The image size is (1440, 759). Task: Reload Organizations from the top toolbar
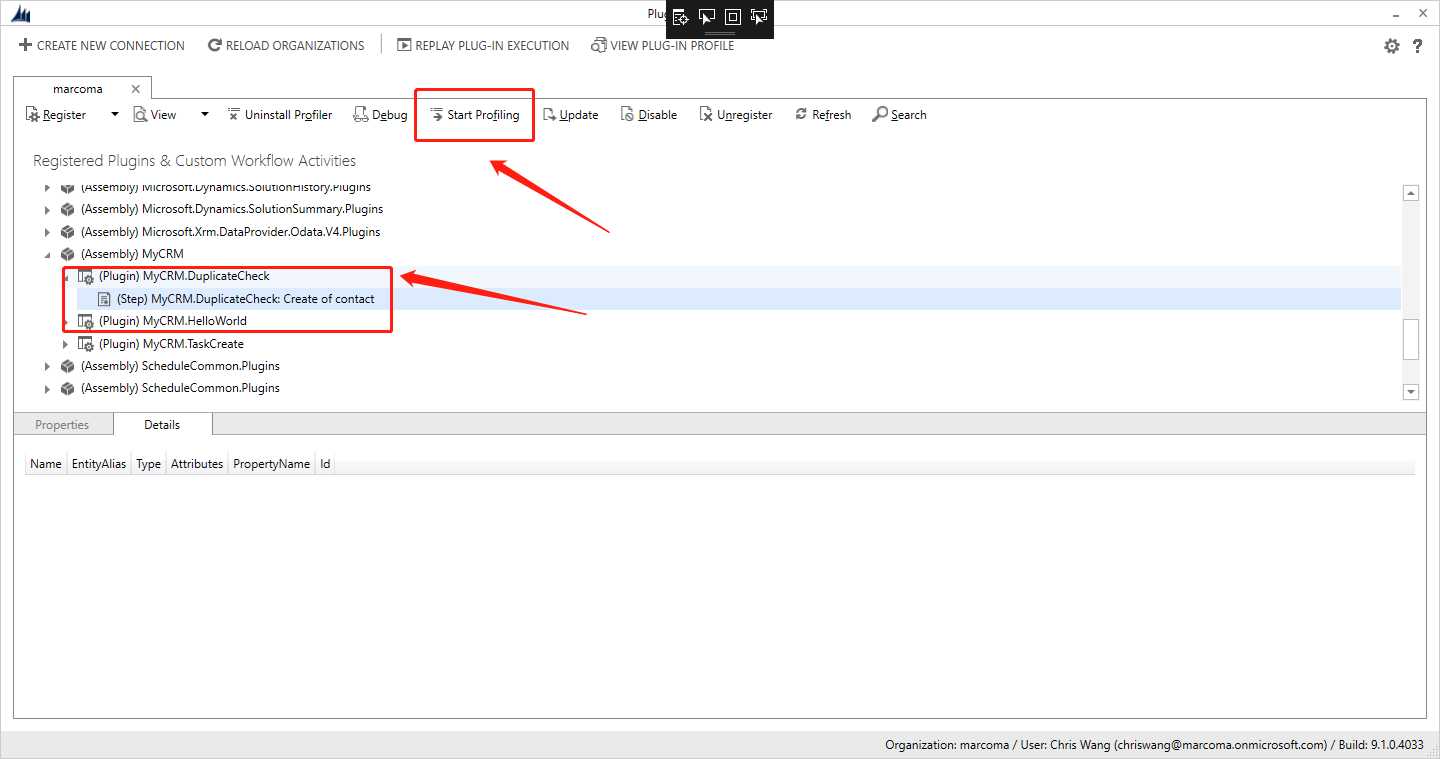click(x=286, y=45)
